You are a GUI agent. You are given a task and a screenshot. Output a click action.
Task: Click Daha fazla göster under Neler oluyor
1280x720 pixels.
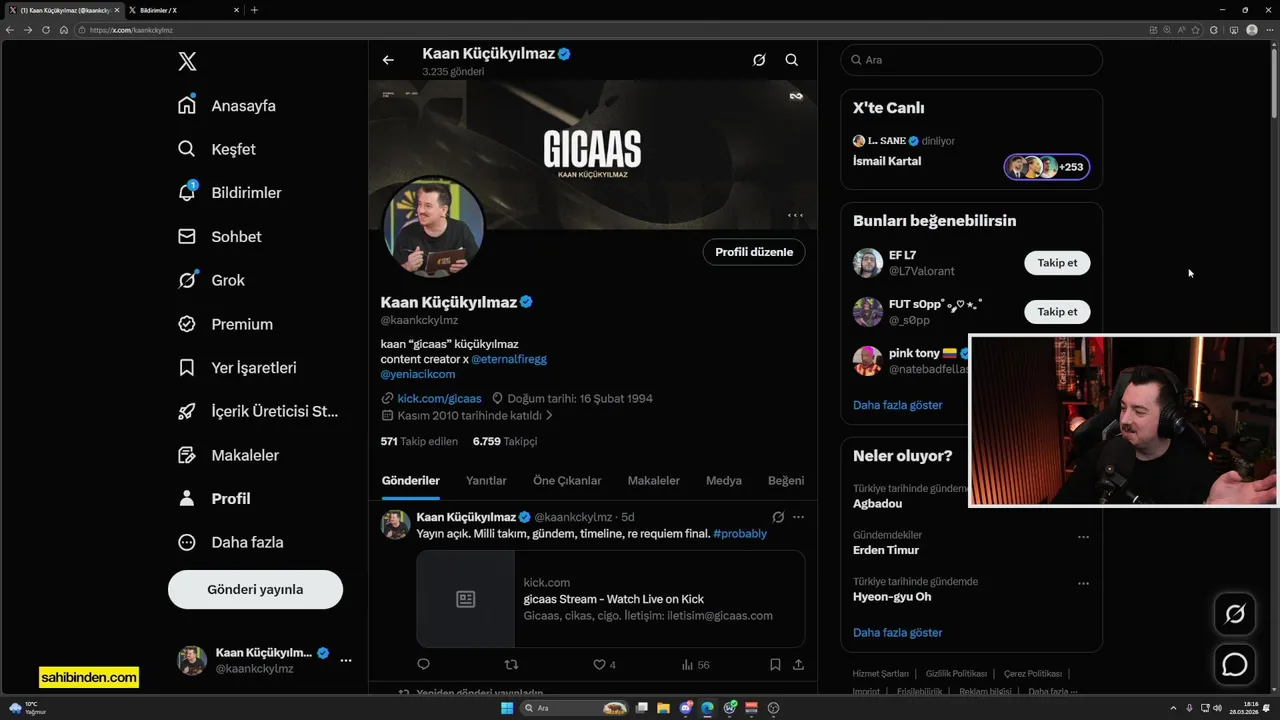898,632
